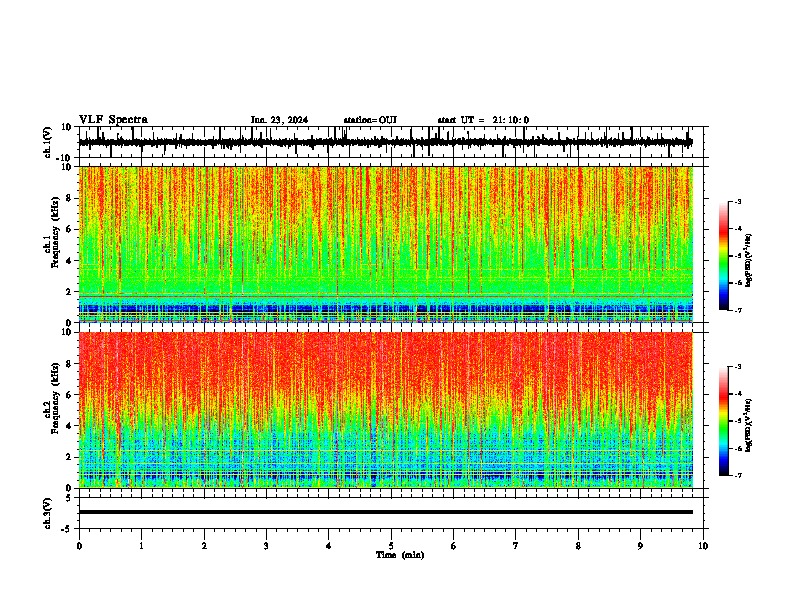Click the "-3" label atop ch.1 colorbar

point(737,201)
